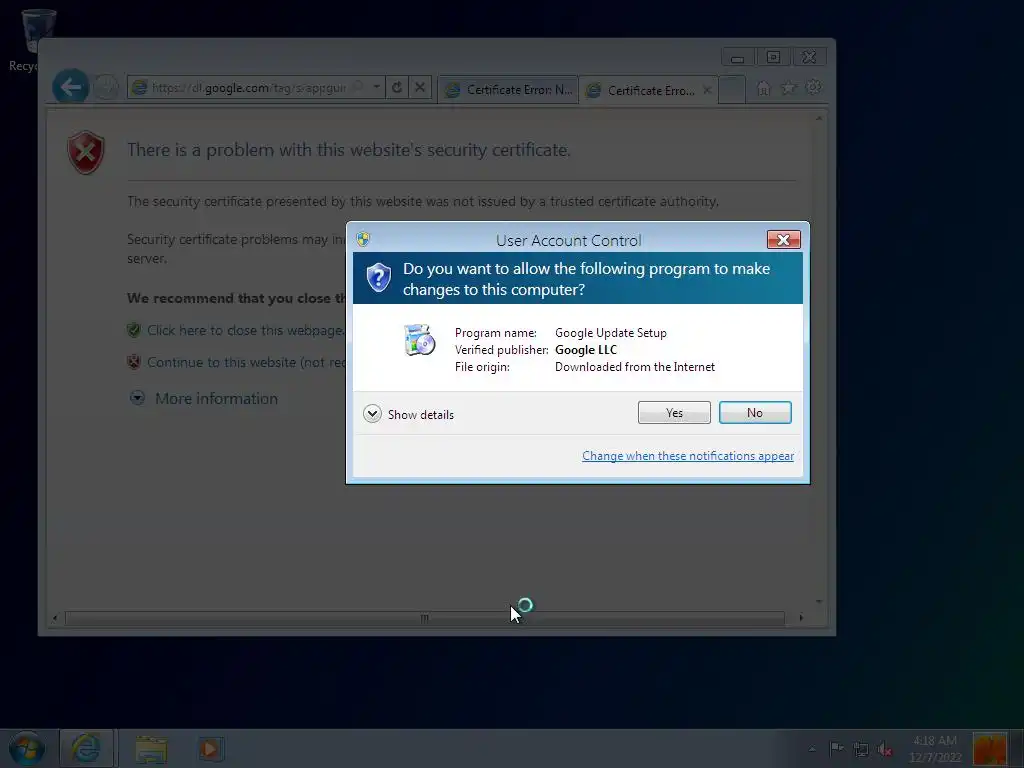The width and height of the screenshot is (1024, 768).
Task: Click the scroll left arrow in IE
Action: click(x=55, y=618)
